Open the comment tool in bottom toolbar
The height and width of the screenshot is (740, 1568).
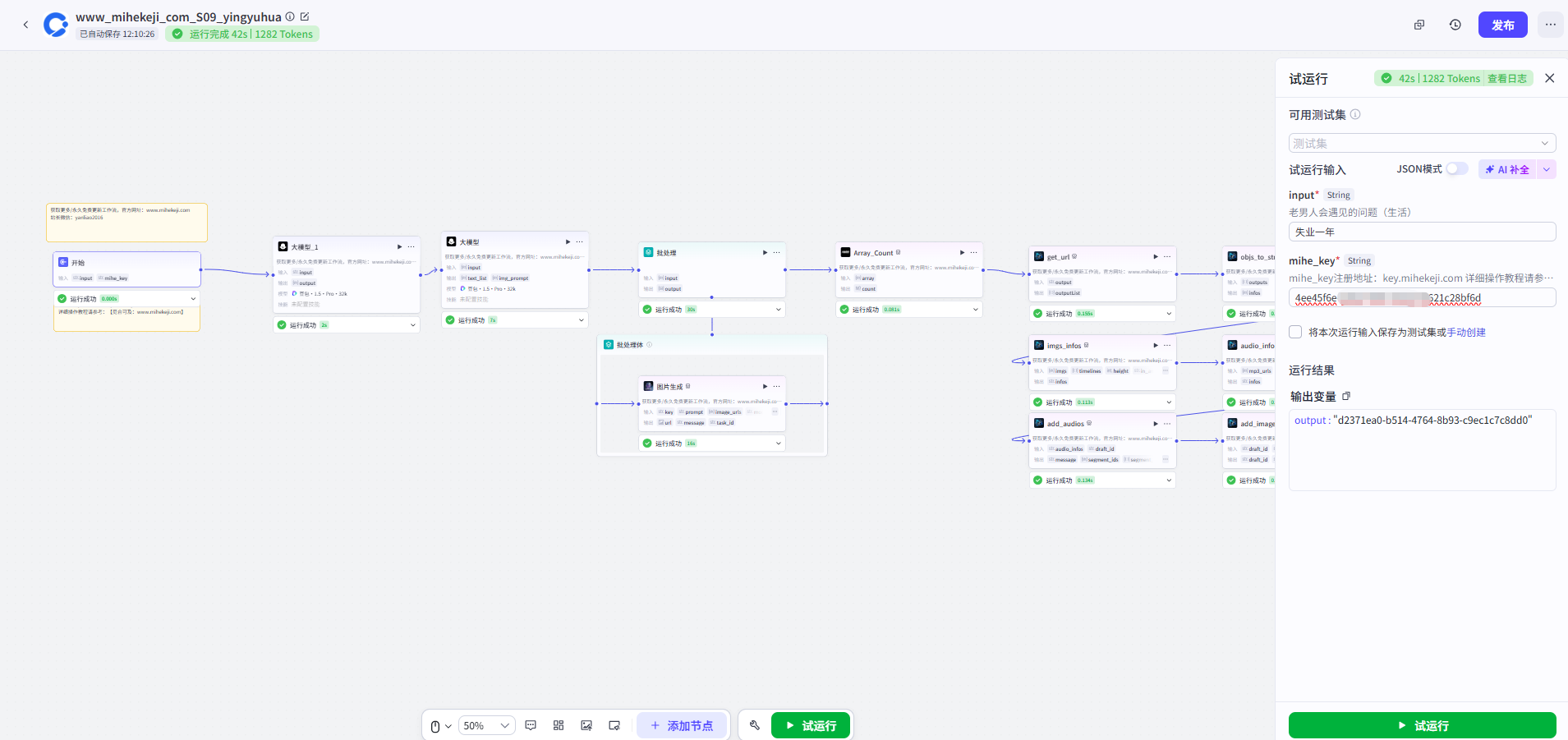point(531,725)
